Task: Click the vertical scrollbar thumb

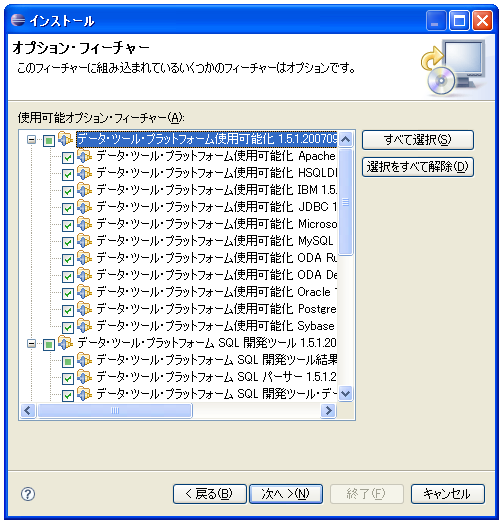Action: [346, 202]
